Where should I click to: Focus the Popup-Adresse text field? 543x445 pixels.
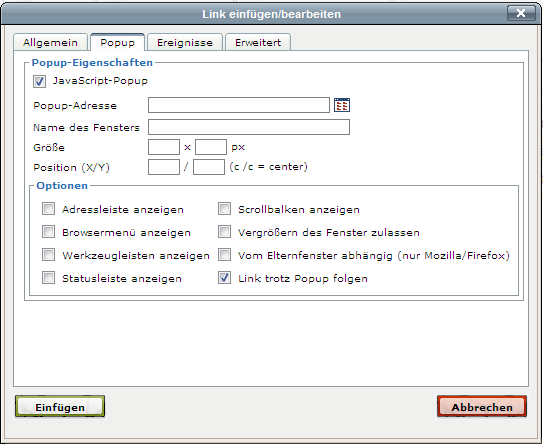coord(239,105)
